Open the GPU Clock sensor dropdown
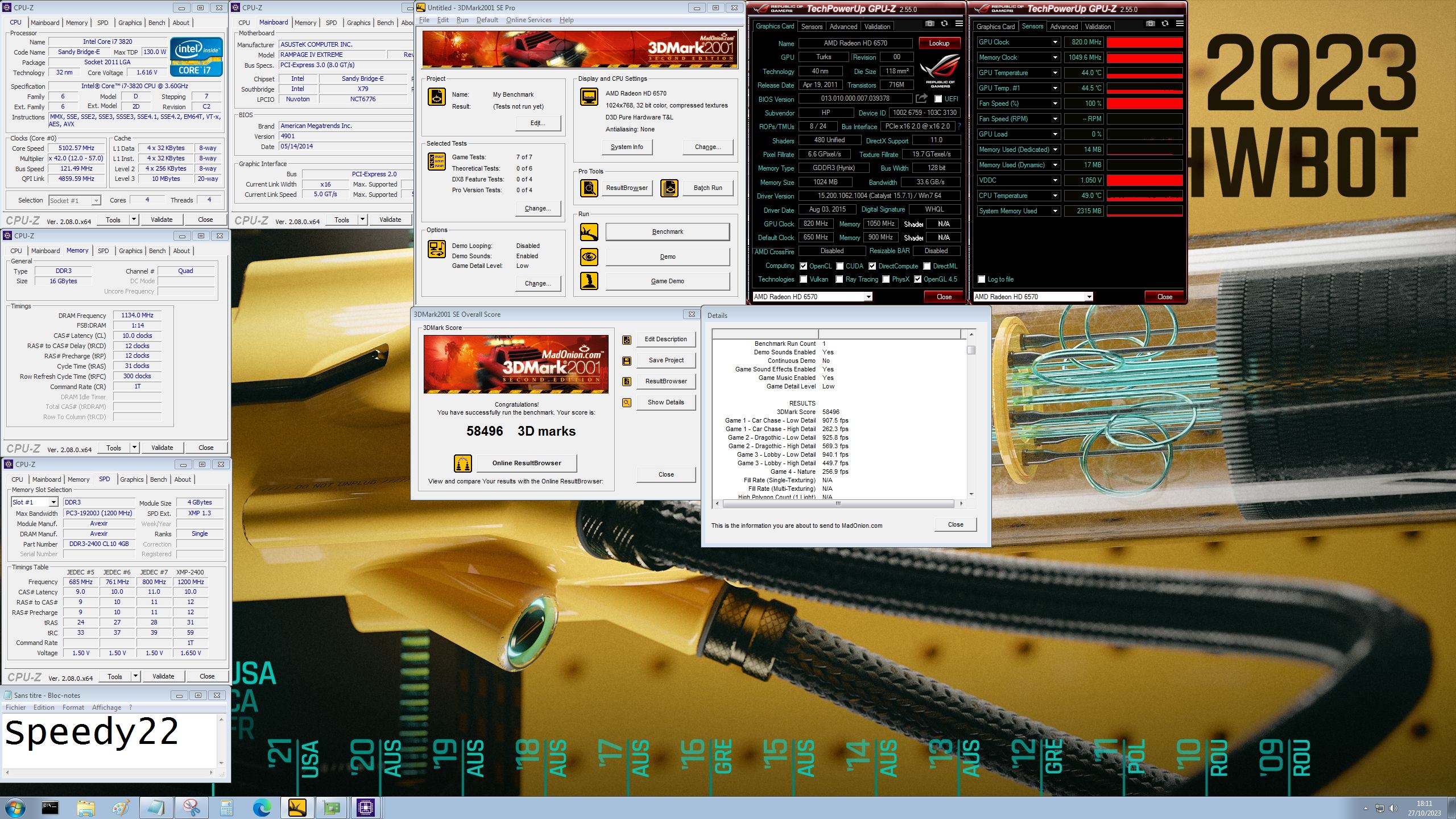Image resolution: width=1456 pixels, height=819 pixels. [x=1055, y=42]
